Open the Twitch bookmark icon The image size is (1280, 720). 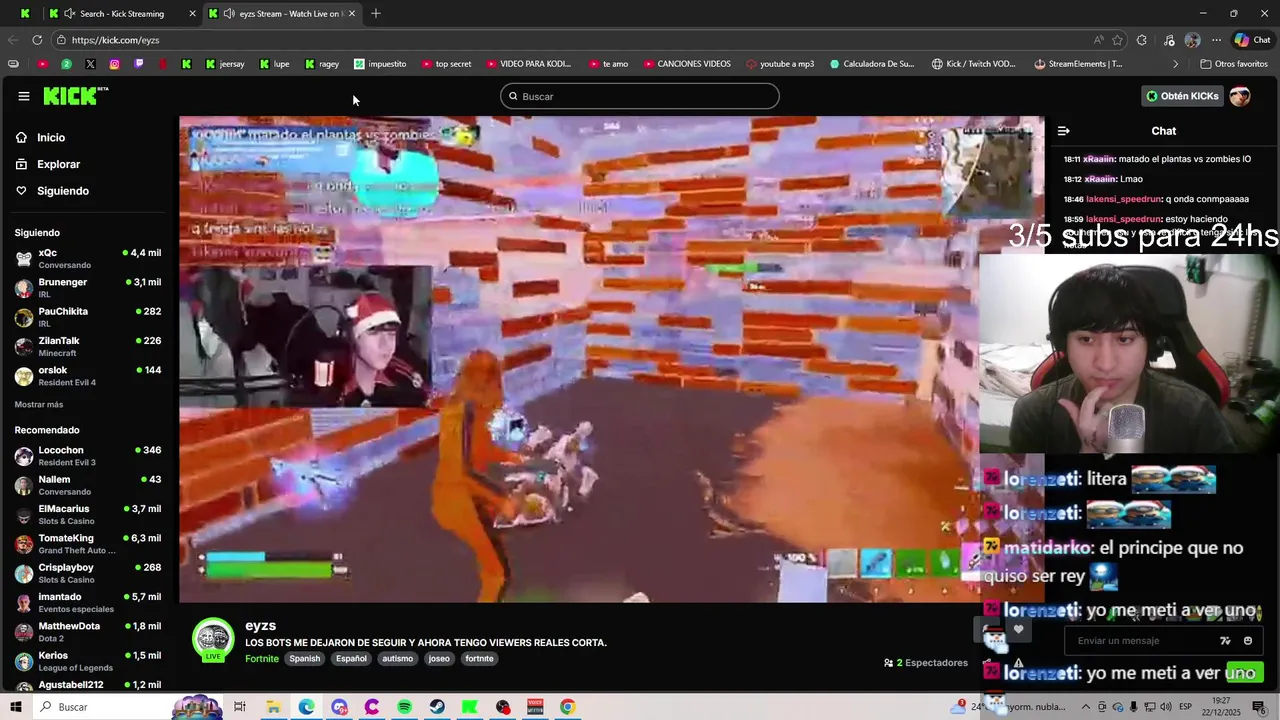tap(138, 64)
